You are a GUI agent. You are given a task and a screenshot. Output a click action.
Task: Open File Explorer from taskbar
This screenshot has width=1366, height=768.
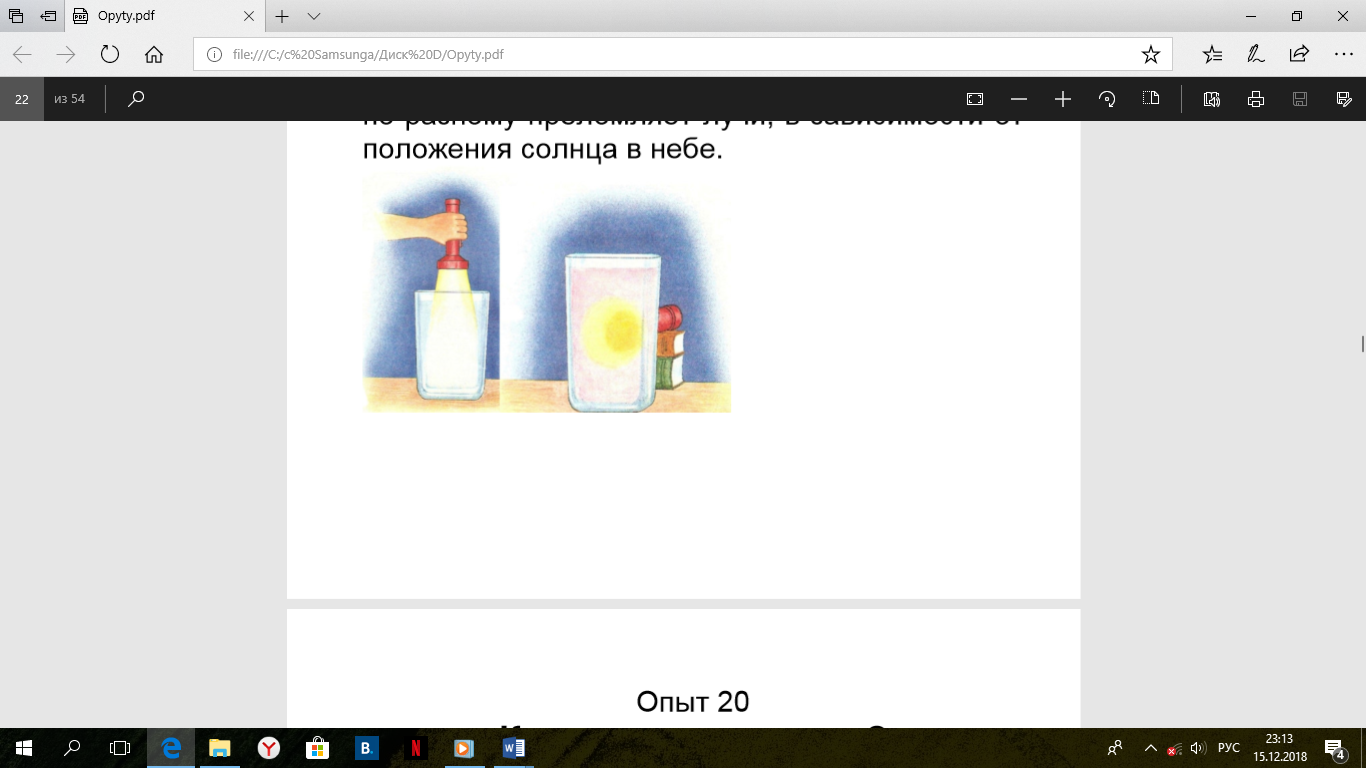pos(219,748)
